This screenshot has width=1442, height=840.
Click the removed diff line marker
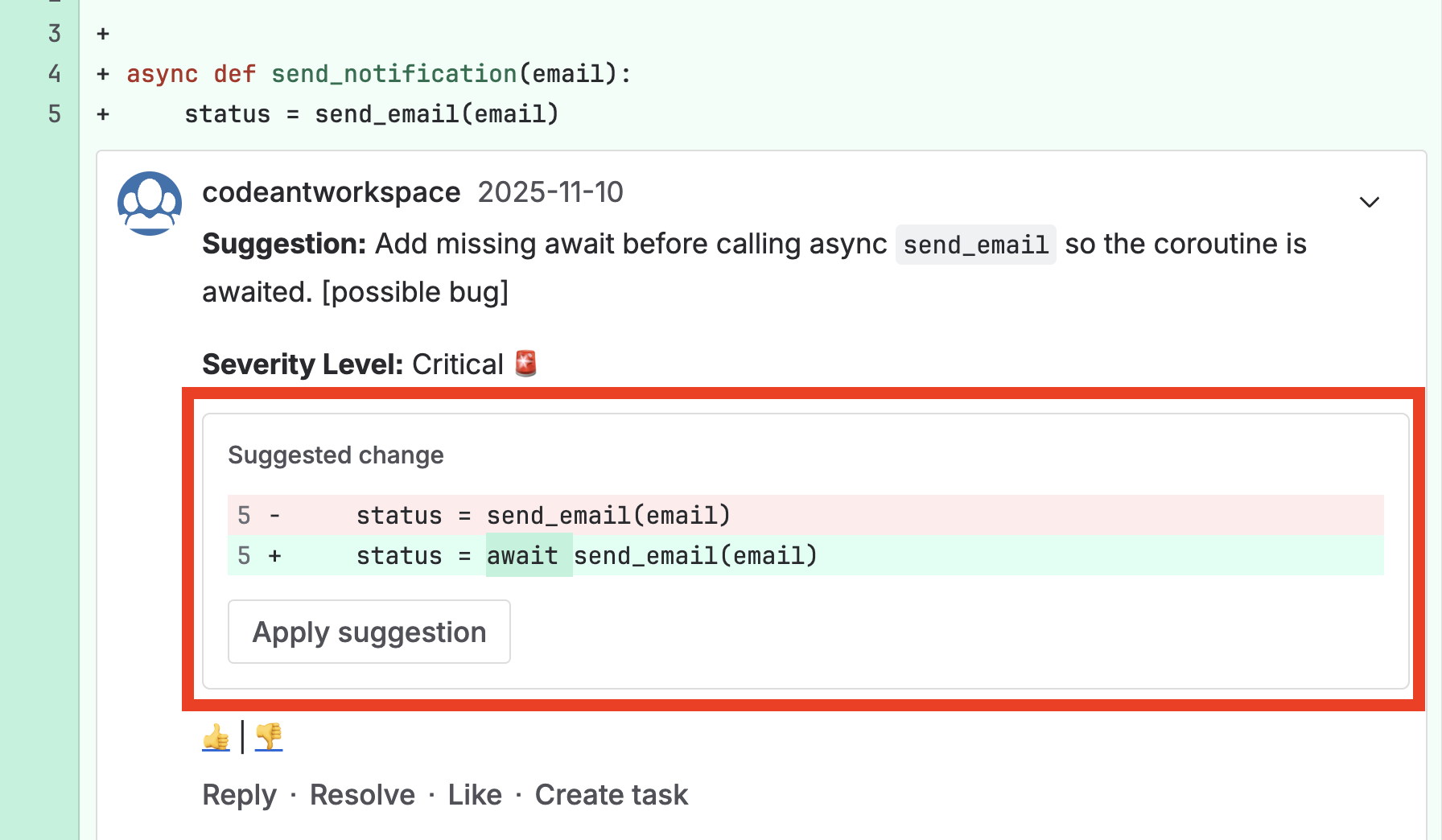pos(274,516)
